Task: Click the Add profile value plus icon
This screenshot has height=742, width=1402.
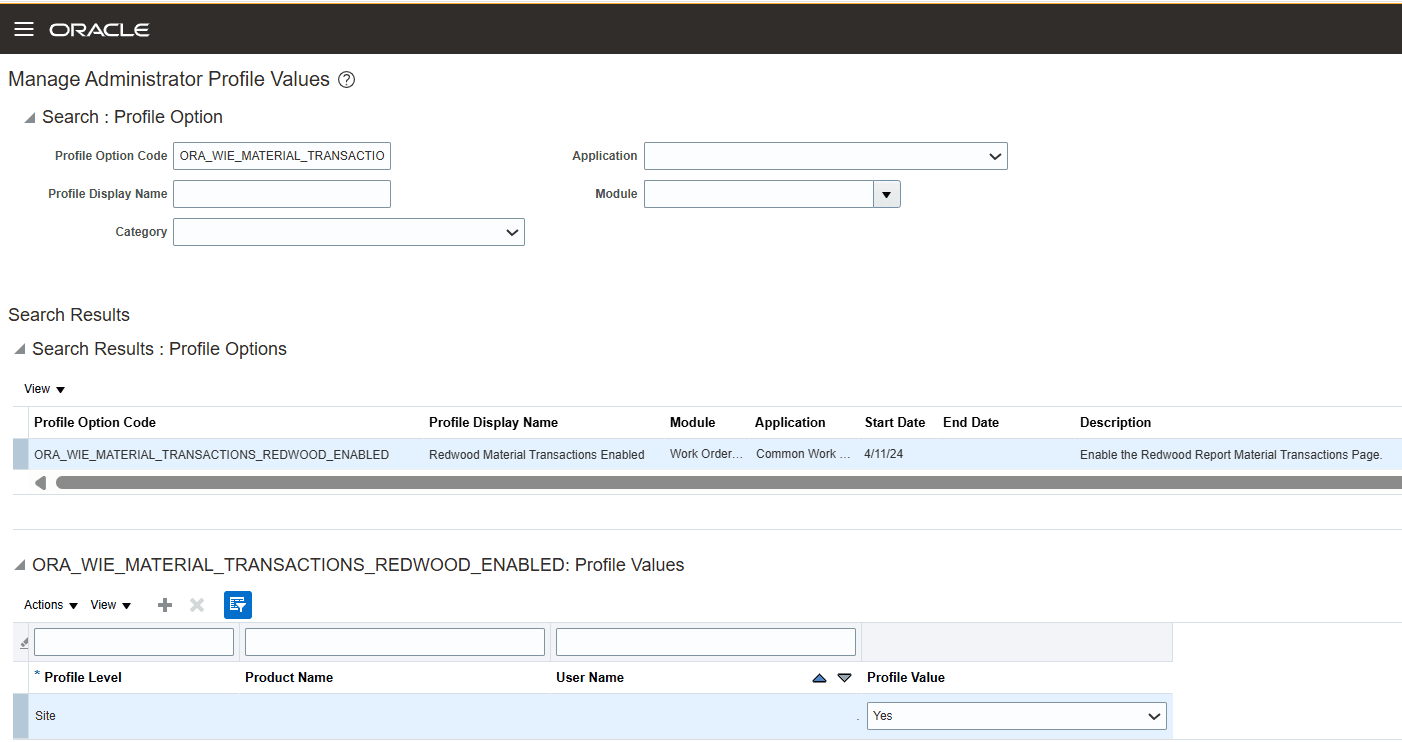Action: pos(164,604)
